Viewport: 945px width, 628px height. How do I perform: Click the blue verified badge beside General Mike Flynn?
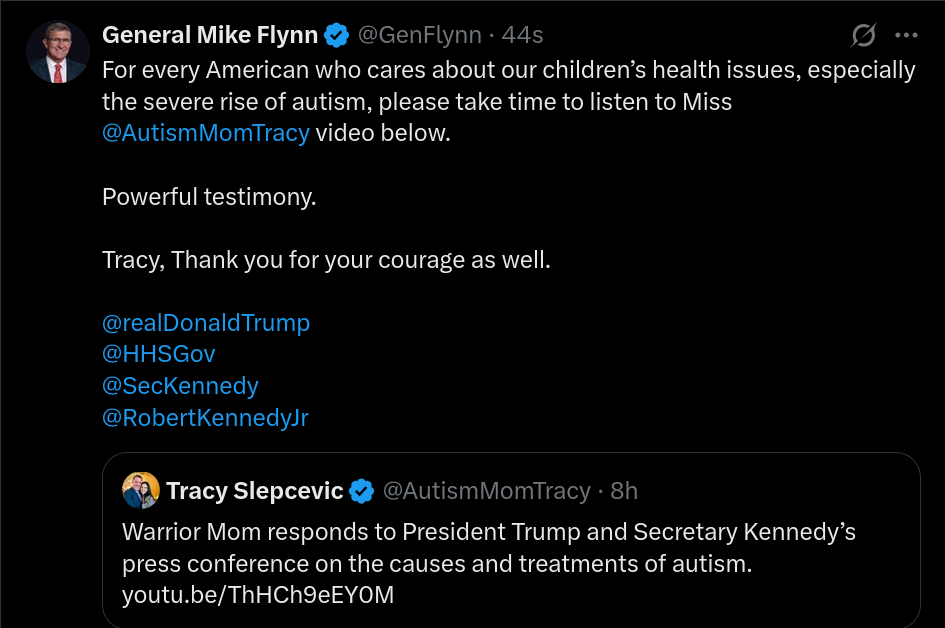pos(337,36)
